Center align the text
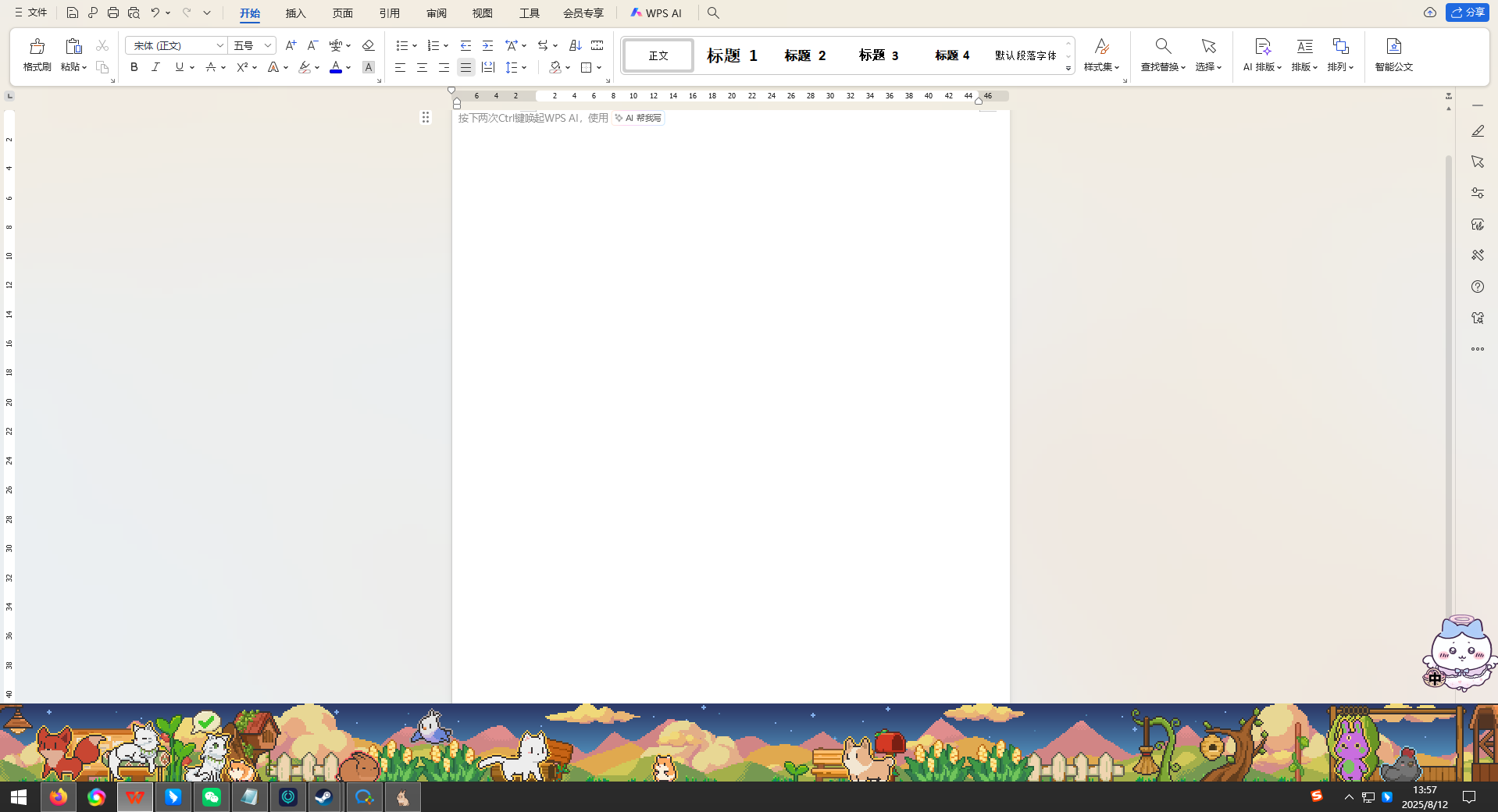The image size is (1498, 812). tap(422, 67)
